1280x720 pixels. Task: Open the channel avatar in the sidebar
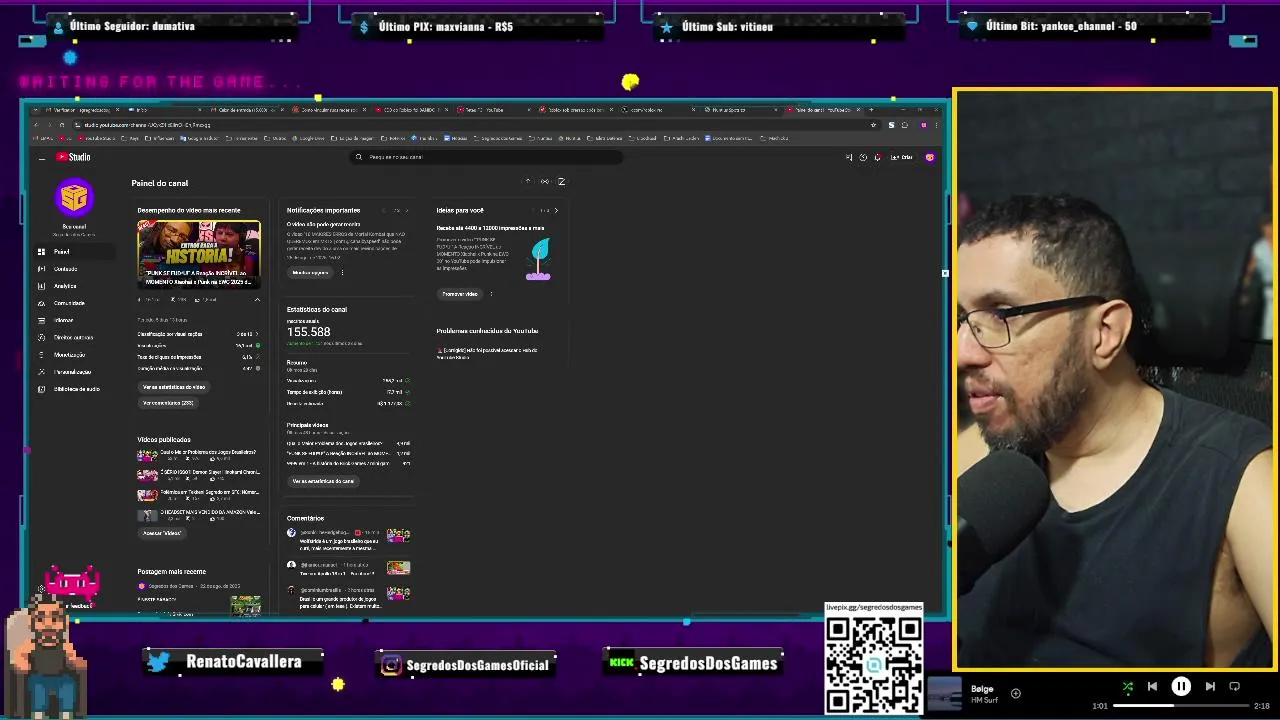[74, 198]
